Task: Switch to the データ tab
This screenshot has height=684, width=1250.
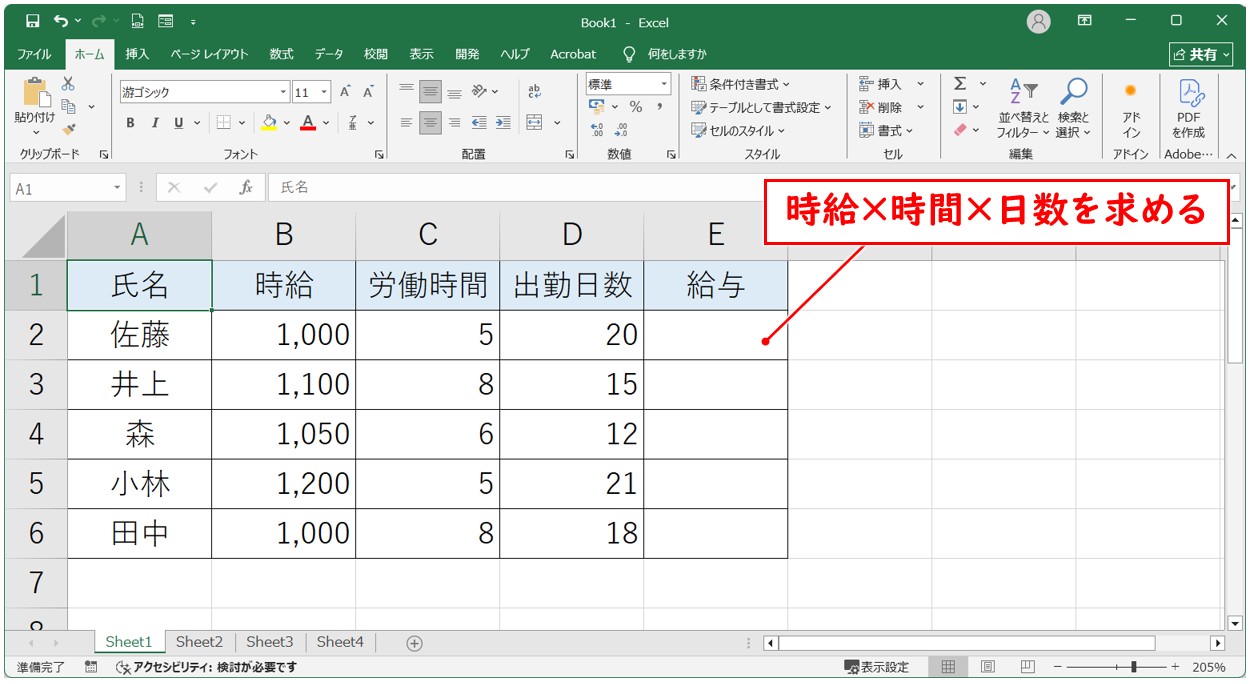Action: (x=328, y=54)
